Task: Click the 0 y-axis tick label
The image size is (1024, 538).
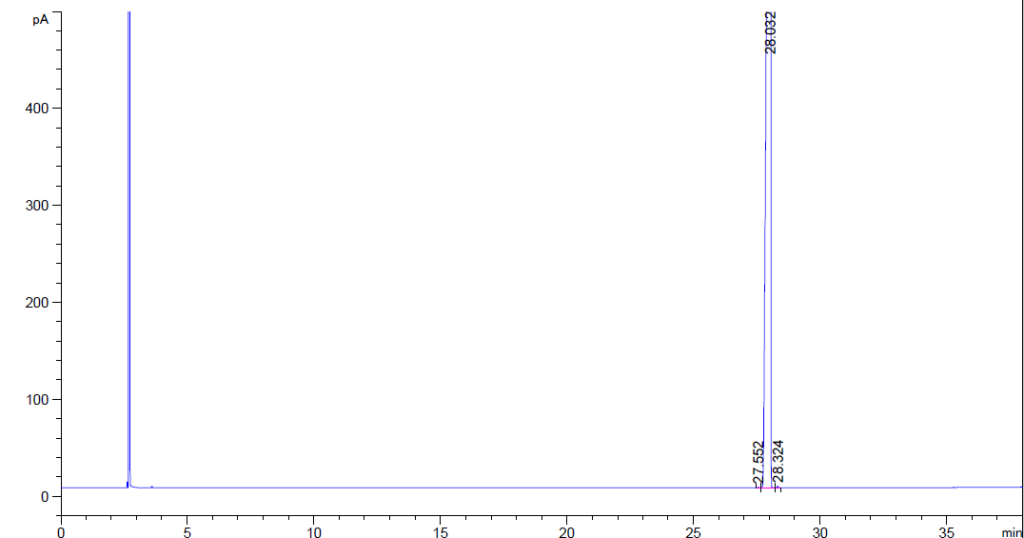Action: click(45, 497)
